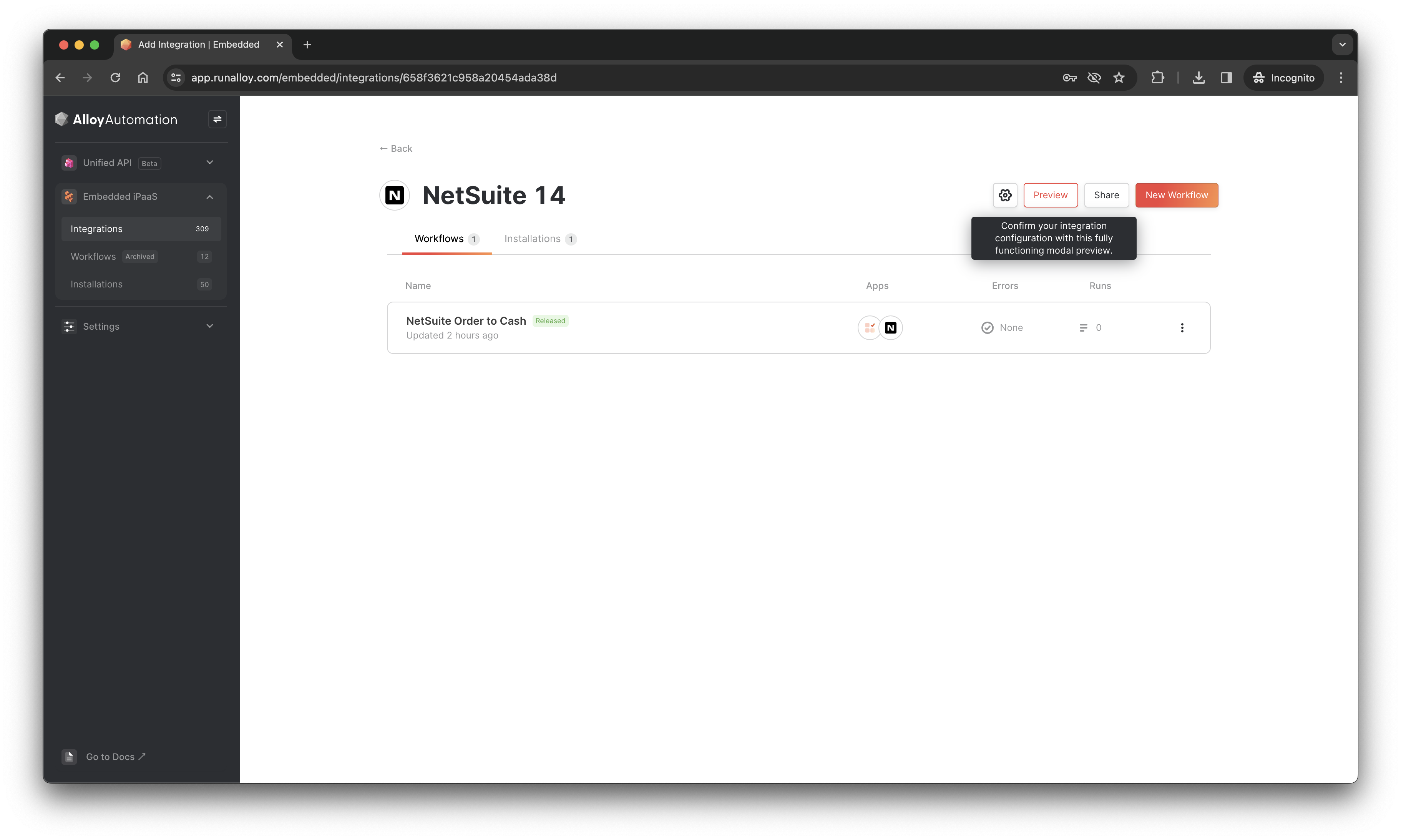Screen dimensions: 1401x840
Task: Toggle the browser side panel icon
Action: point(1226,78)
